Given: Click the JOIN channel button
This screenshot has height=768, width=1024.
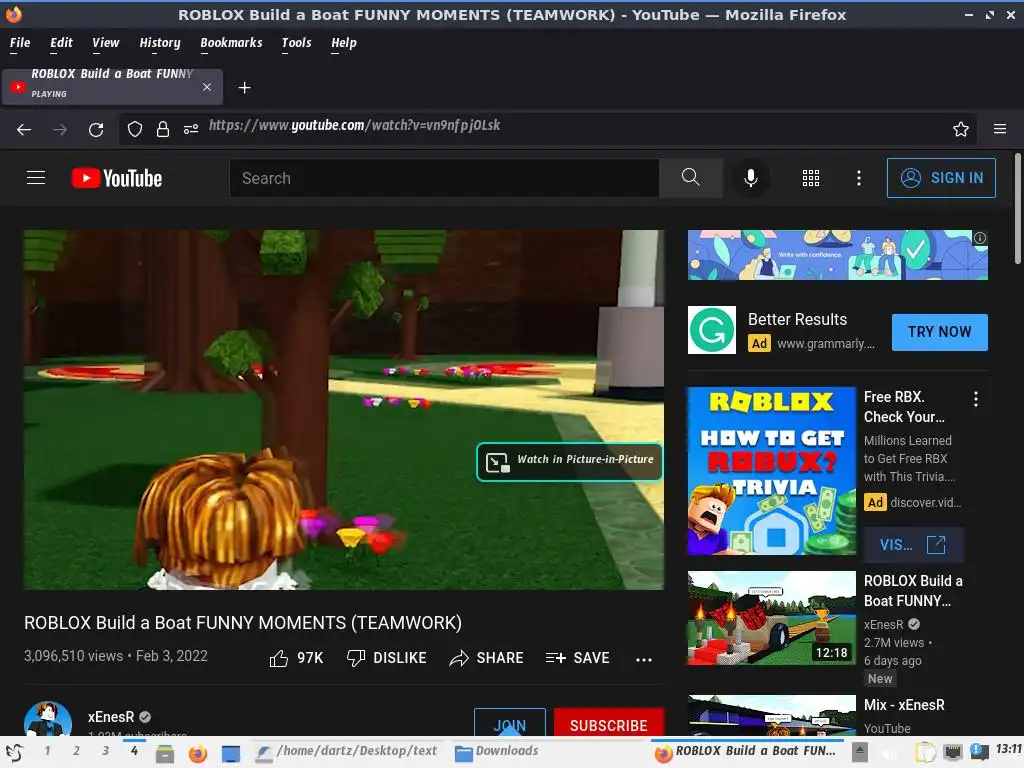Looking at the screenshot, I should (x=509, y=722).
